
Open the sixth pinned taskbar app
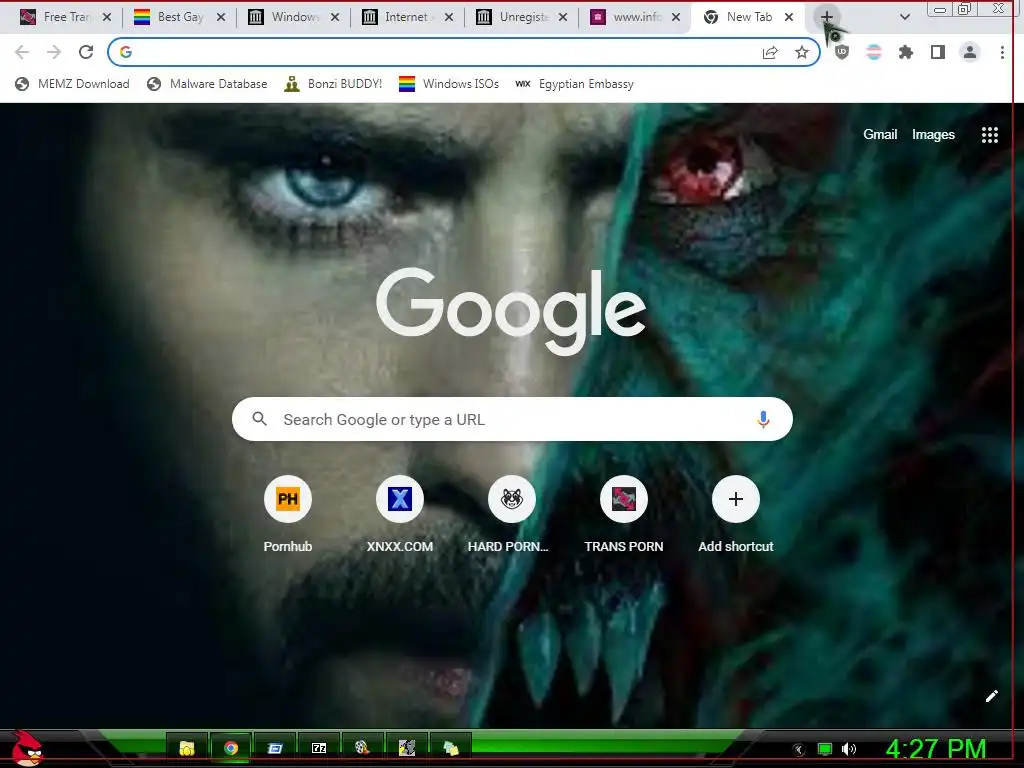pos(407,748)
